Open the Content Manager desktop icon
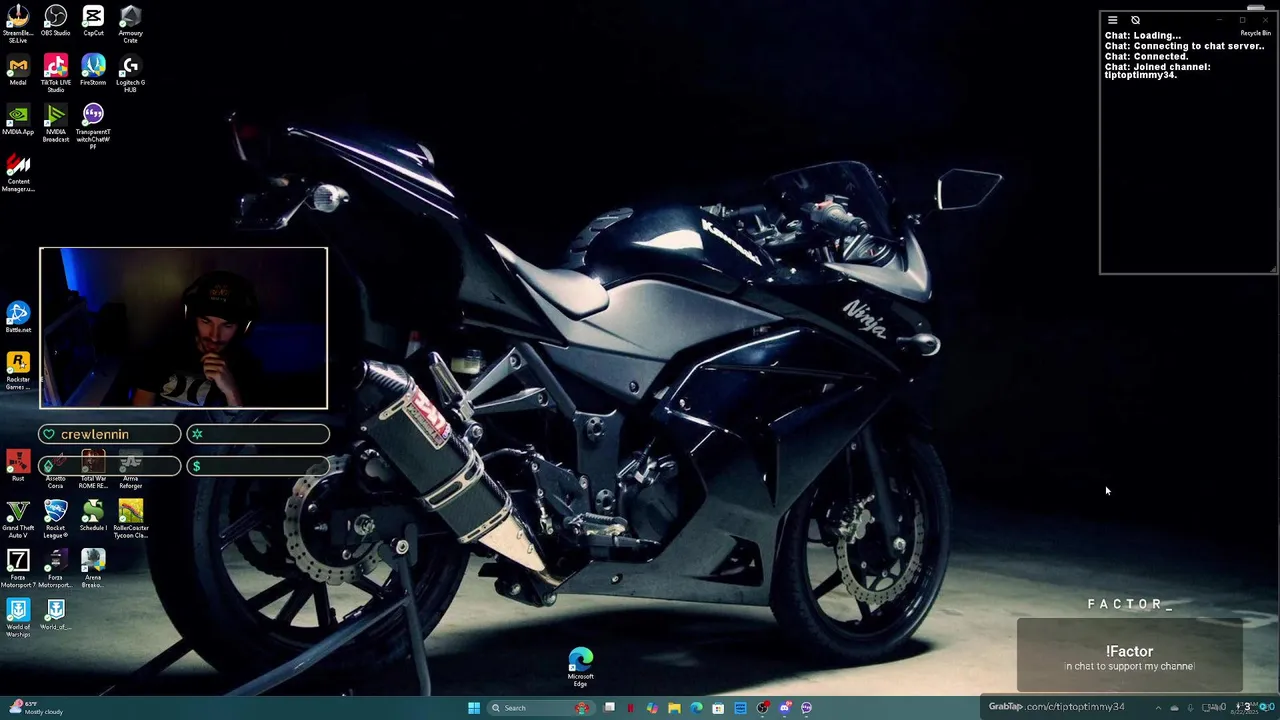 click(x=18, y=172)
